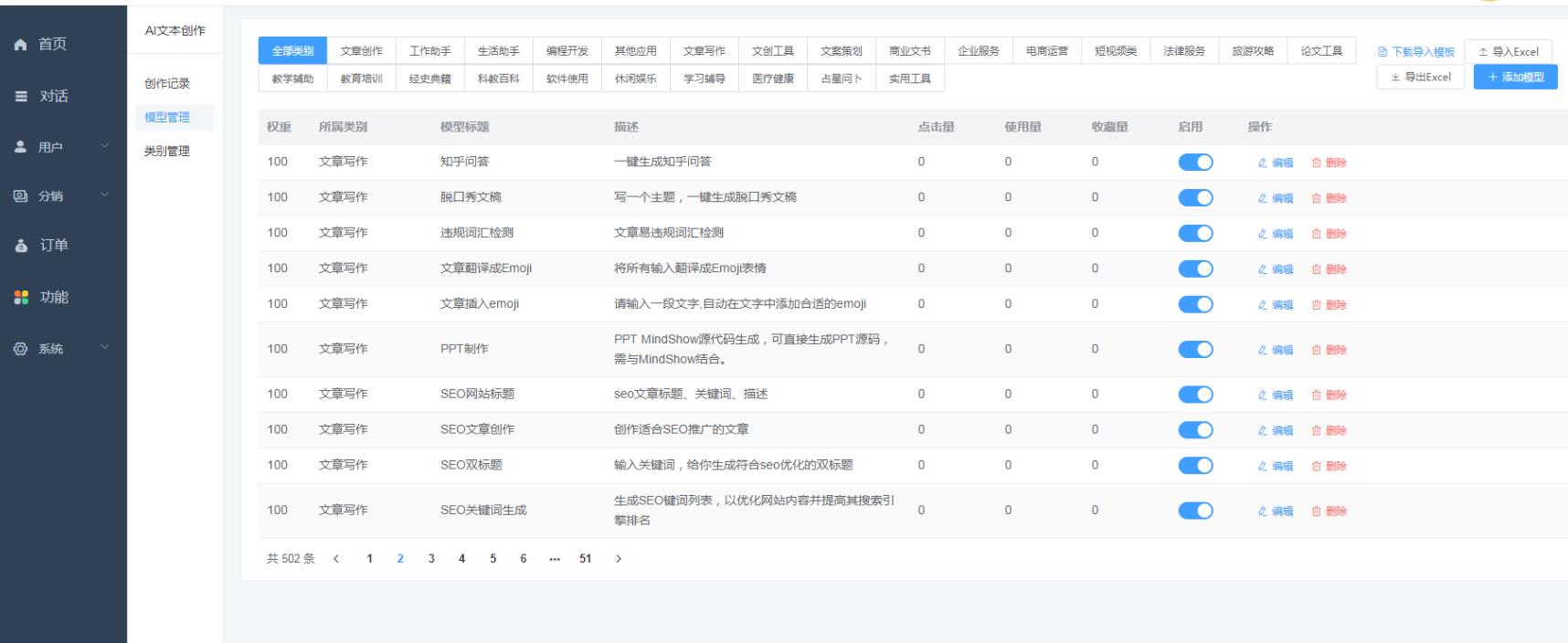Image resolution: width=1568 pixels, height=643 pixels.
Task: Expand the 用户 sidebar submenu
Action: click(104, 146)
